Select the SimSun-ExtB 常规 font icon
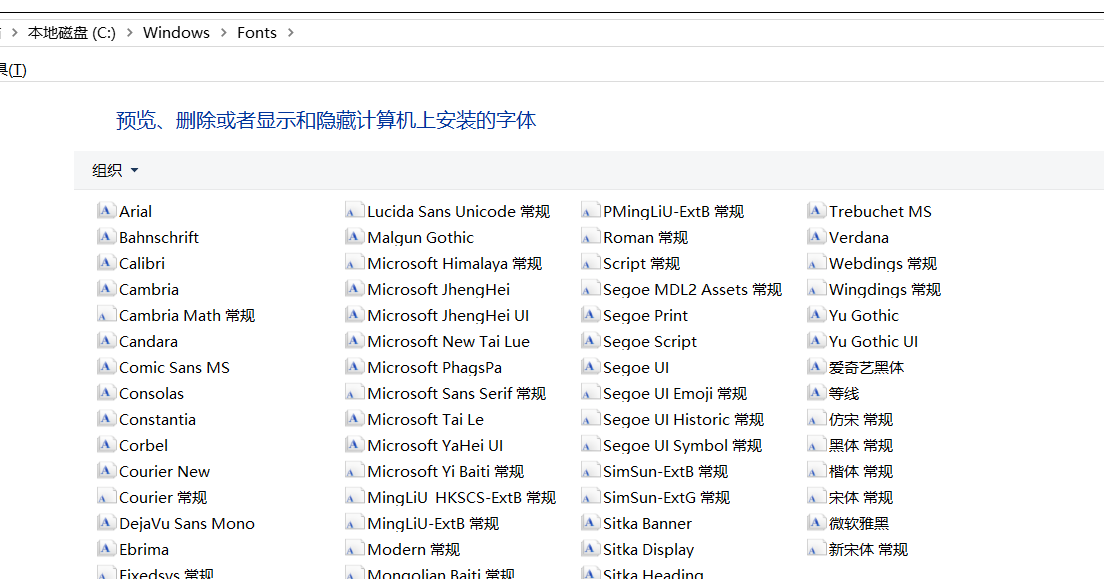 (x=590, y=471)
